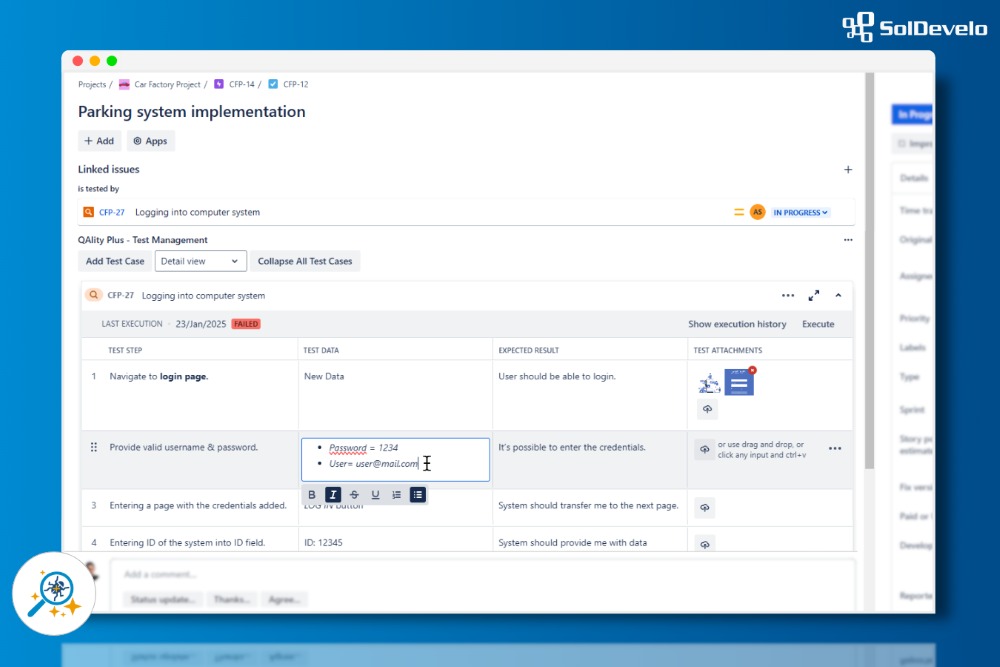Screen dimensions: 1000x667
Task: Click the Add Test Case button
Action: point(114,260)
